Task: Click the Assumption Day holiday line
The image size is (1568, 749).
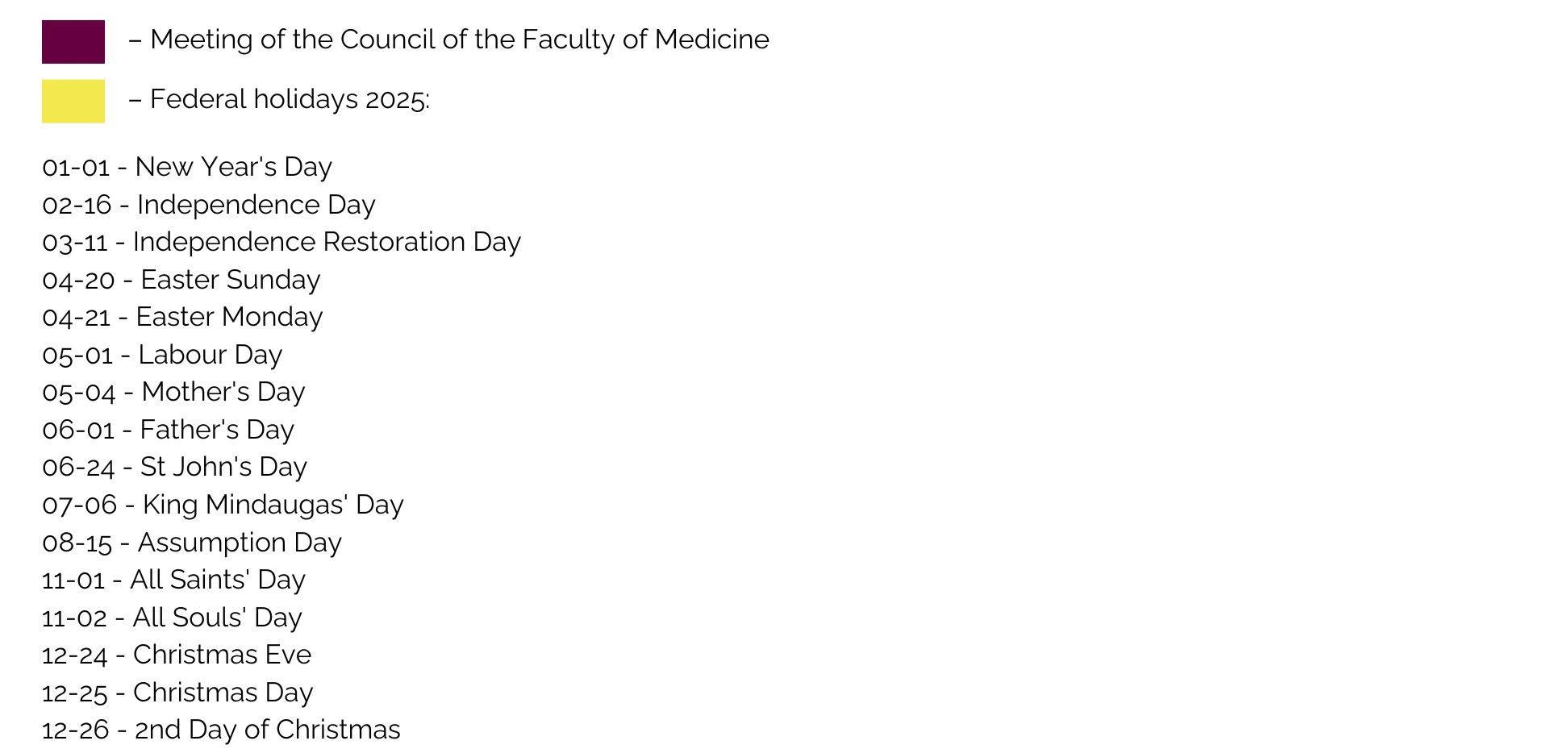Action: click(x=192, y=543)
